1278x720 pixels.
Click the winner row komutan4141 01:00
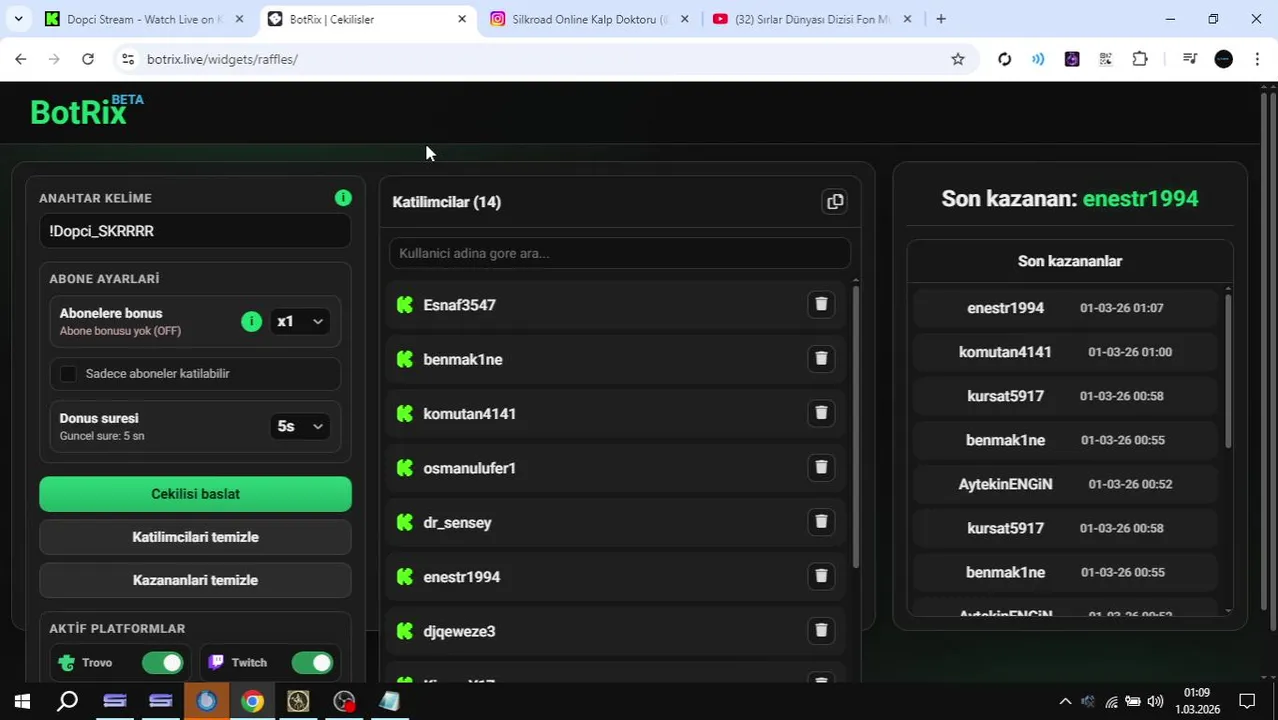point(1065,352)
